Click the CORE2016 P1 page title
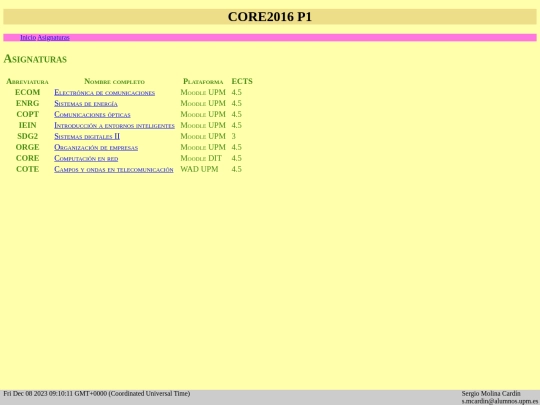Image resolution: width=540 pixels, height=405 pixels. point(270,17)
